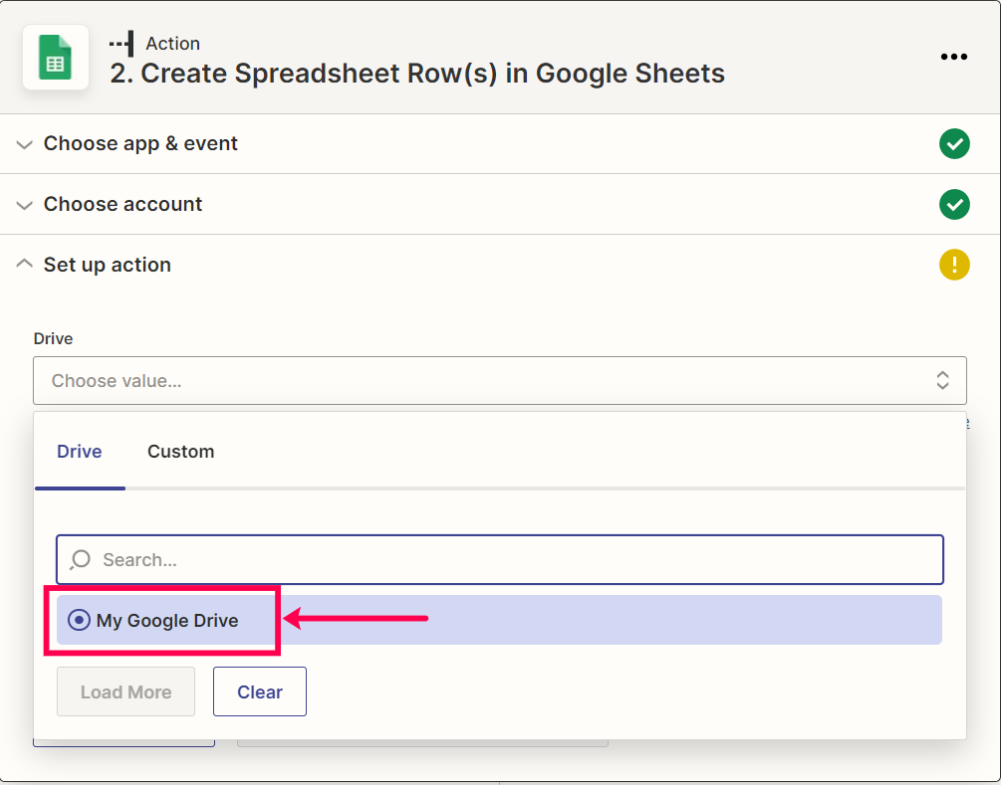Click the yellow warning icon for Set up action
Viewport: 1001px width, 785px height.
pos(954,264)
